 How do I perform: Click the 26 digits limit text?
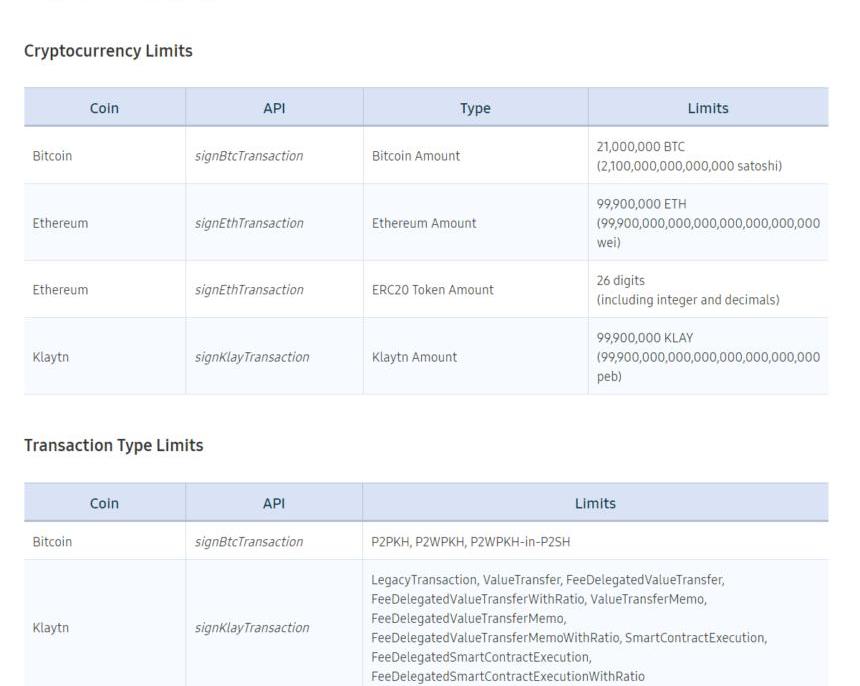(x=621, y=281)
